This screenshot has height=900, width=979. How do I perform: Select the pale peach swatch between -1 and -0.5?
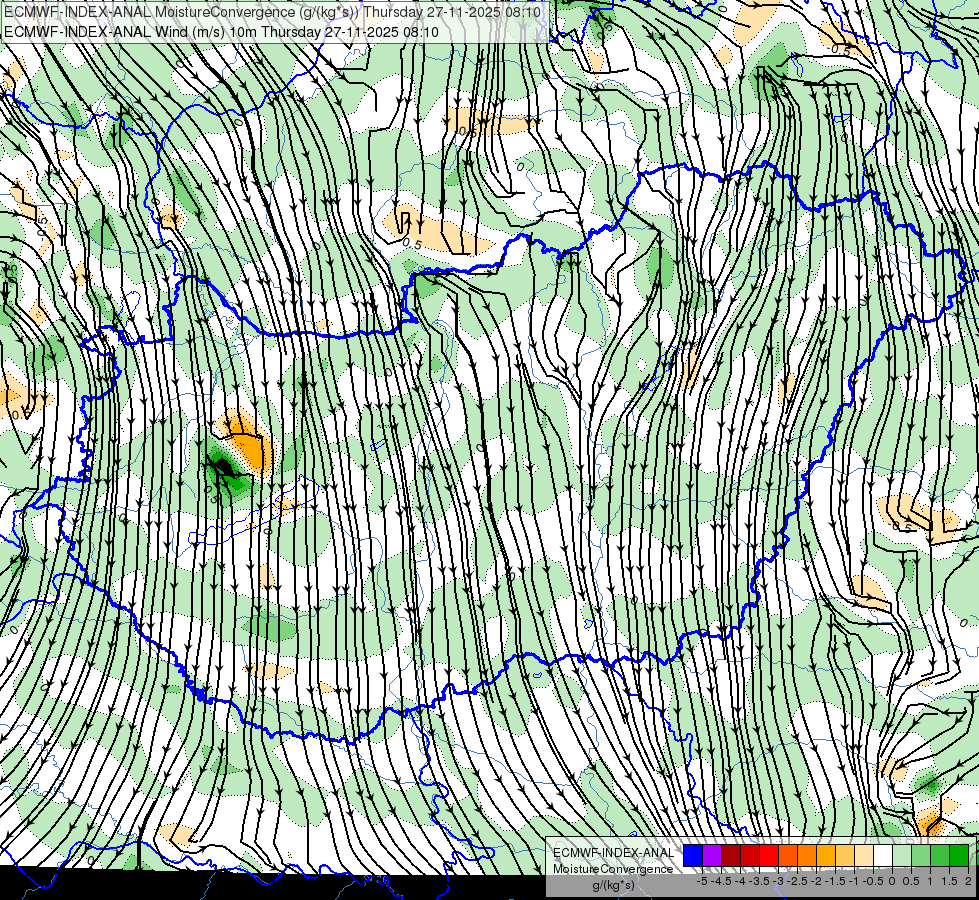pos(864,856)
